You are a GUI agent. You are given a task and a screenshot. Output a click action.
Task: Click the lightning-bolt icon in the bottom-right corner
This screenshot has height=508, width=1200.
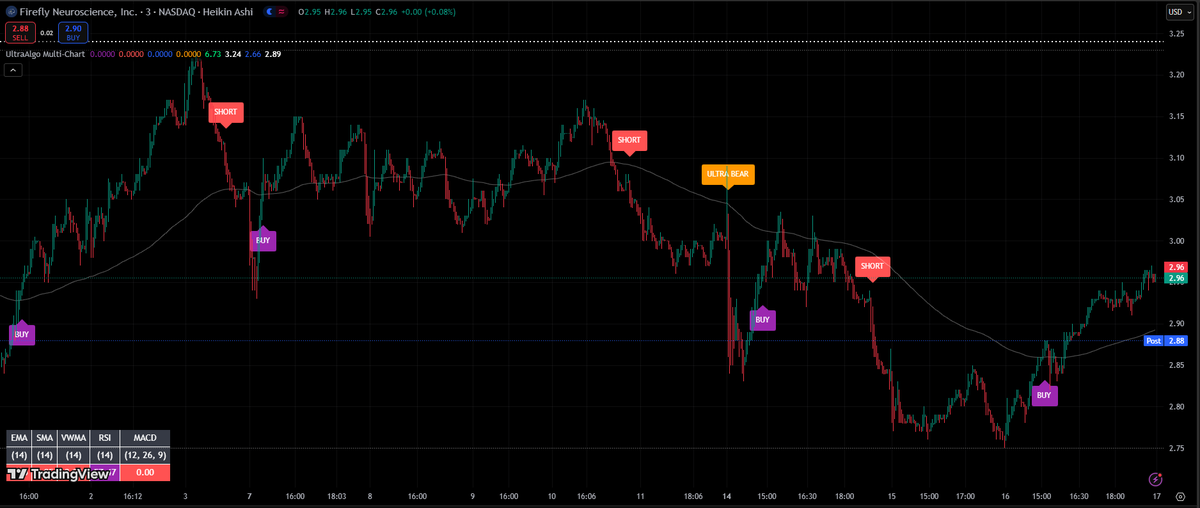pyautogui.click(x=1156, y=480)
